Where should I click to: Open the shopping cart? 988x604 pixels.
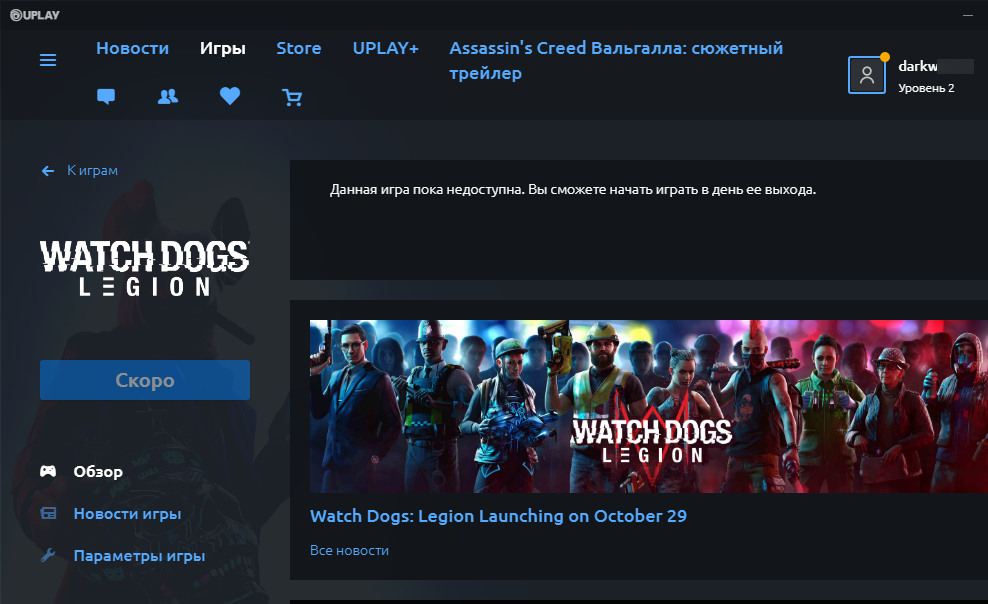click(x=292, y=97)
